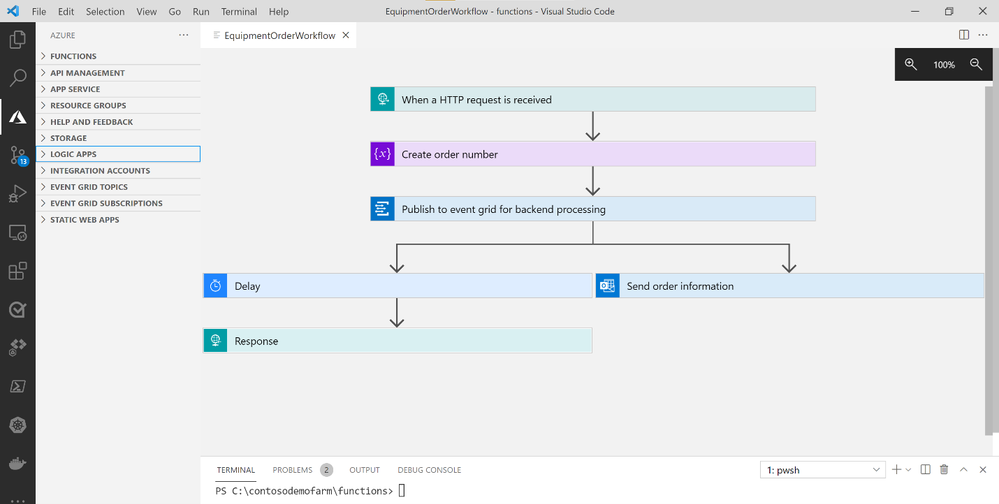
Task: Click the HTTP request trigger icon
Action: (382, 99)
